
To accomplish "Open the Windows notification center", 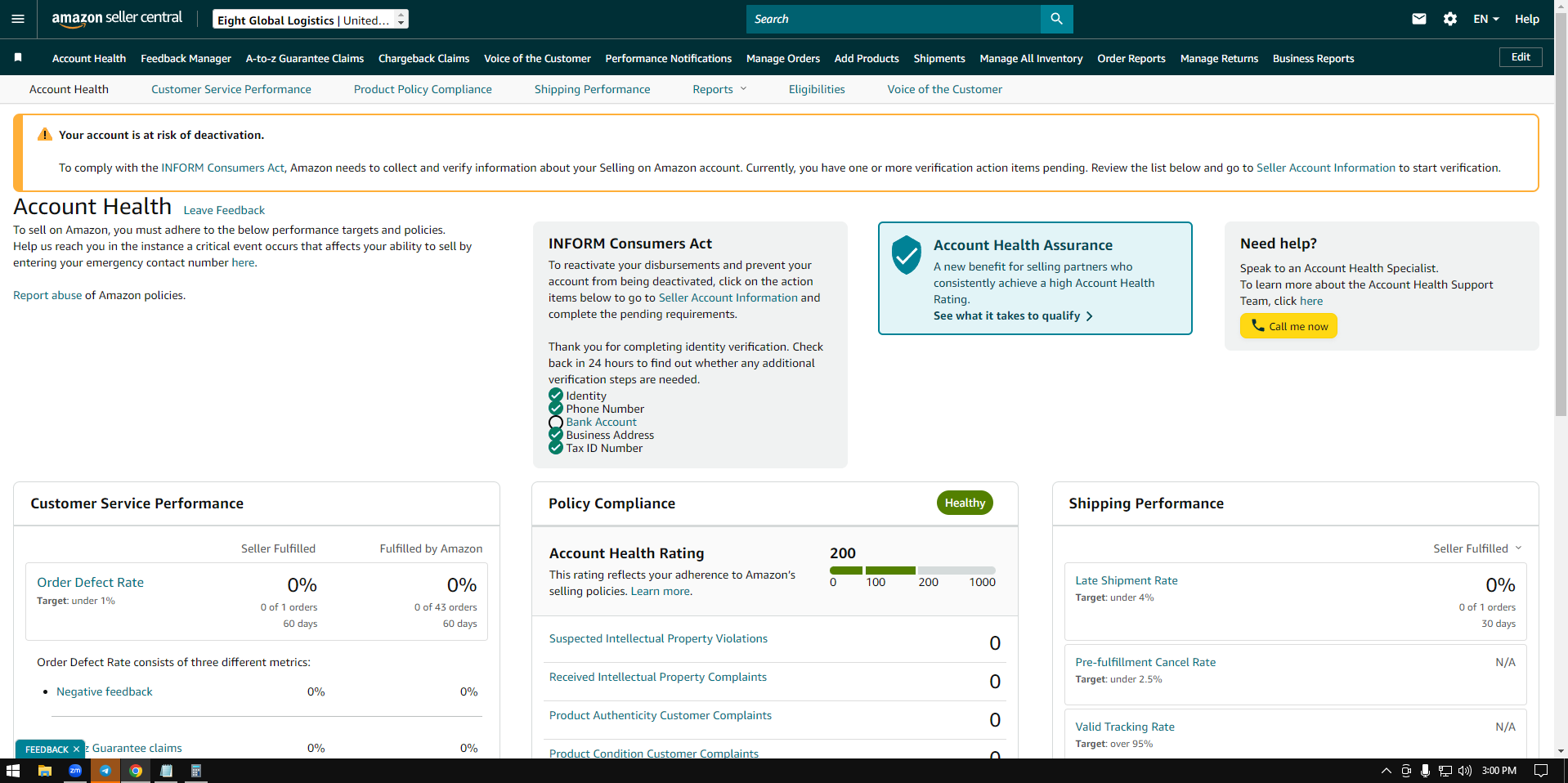I will 1541,771.
